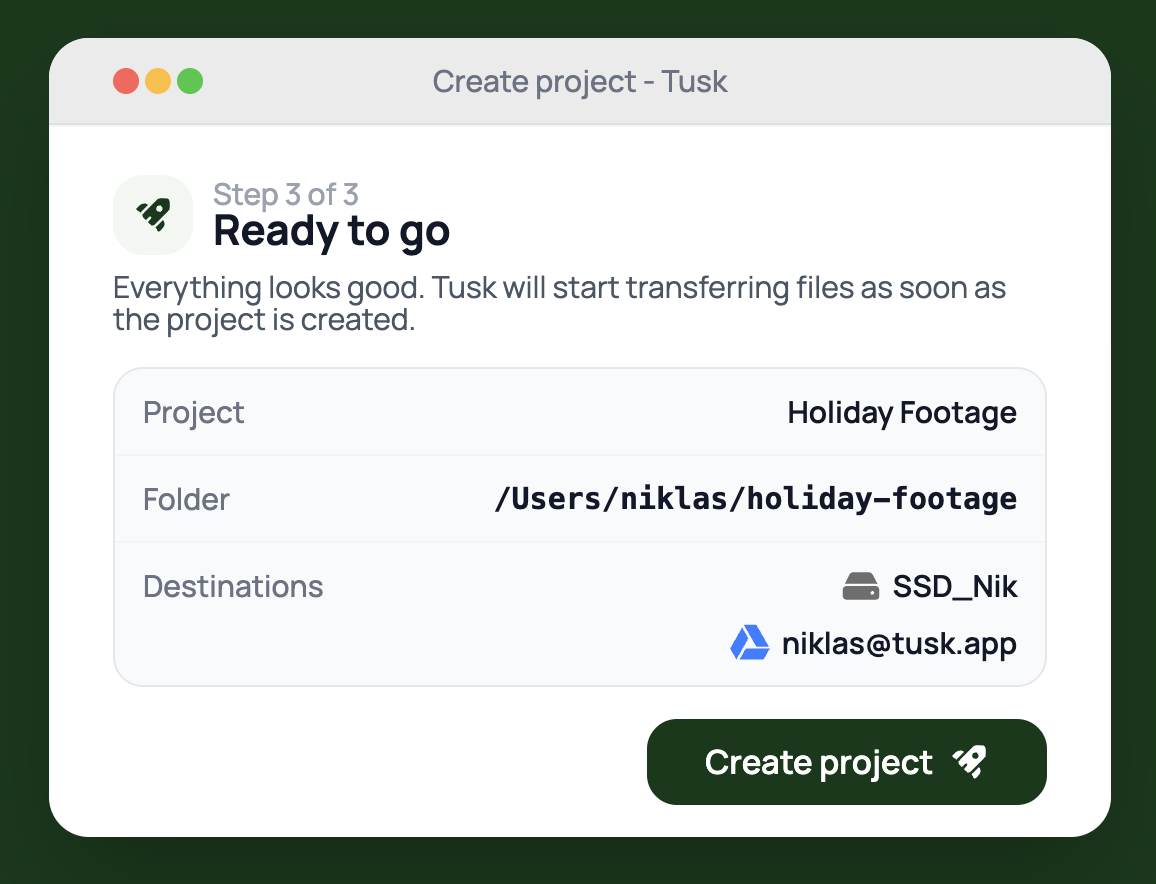1156x884 pixels.
Task: Click the Create project - Tusk window title
Action: (x=579, y=81)
